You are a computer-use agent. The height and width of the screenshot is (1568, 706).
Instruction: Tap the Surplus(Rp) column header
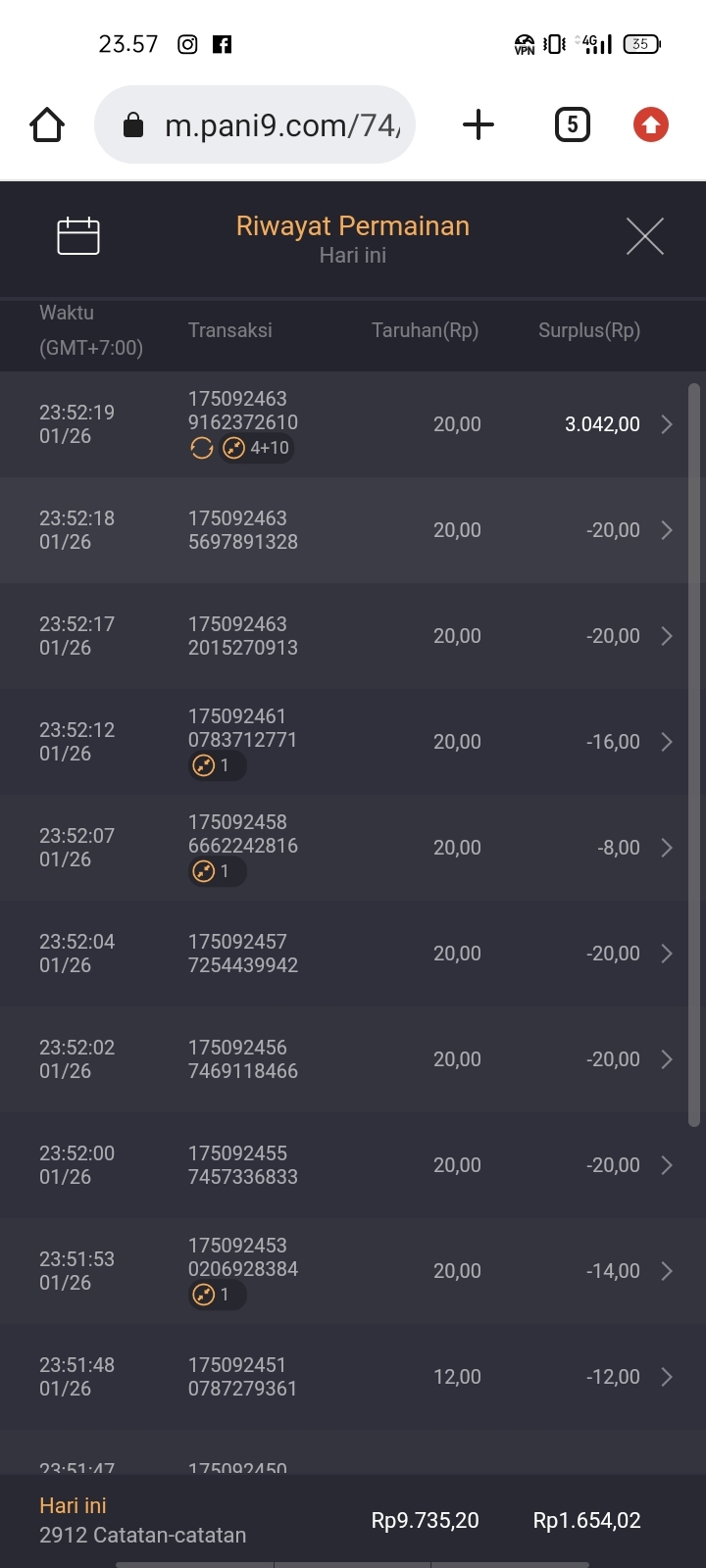tap(588, 330)
